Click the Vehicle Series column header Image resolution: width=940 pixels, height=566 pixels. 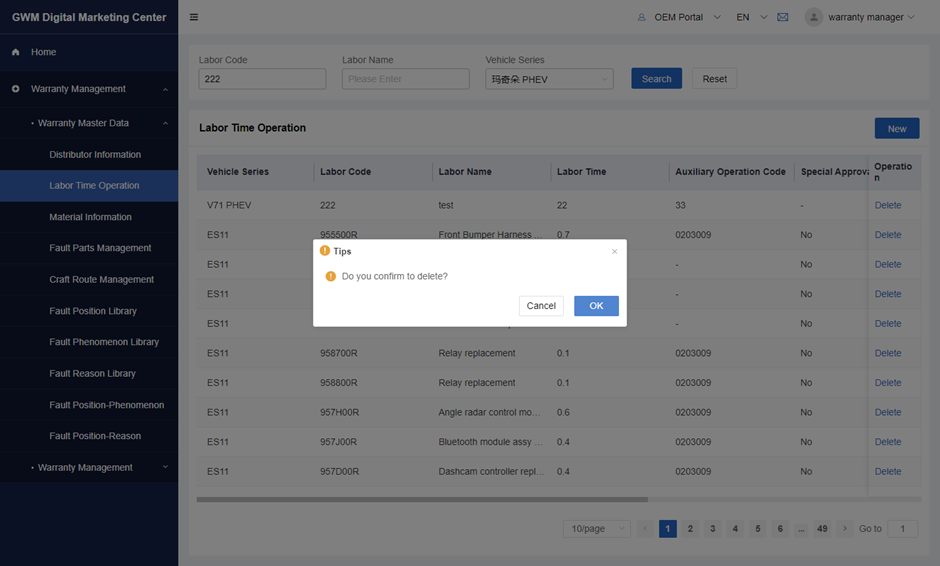[x=238, y=171]
